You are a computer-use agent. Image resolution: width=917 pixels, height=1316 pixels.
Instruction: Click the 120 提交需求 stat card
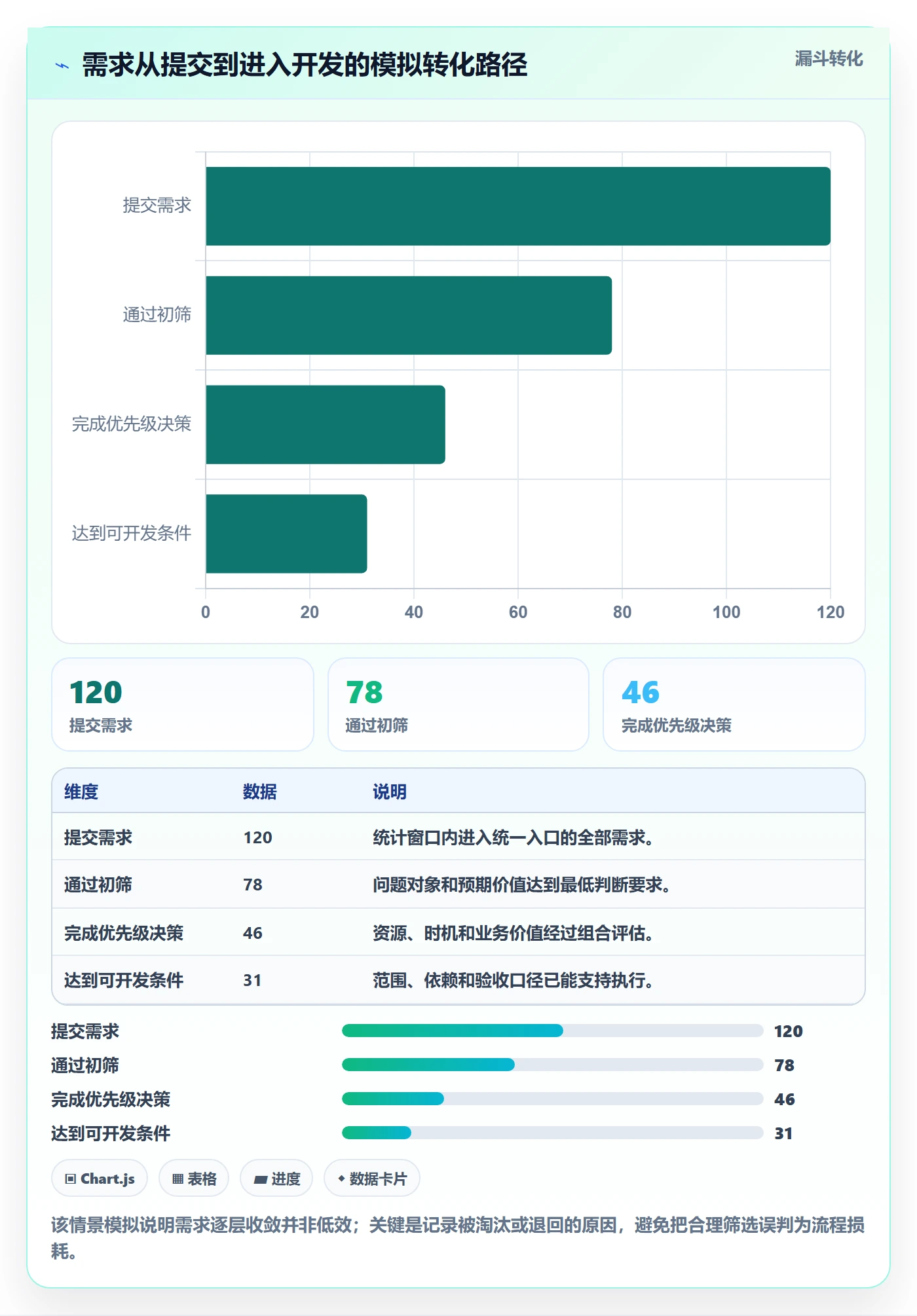(183, 704)
